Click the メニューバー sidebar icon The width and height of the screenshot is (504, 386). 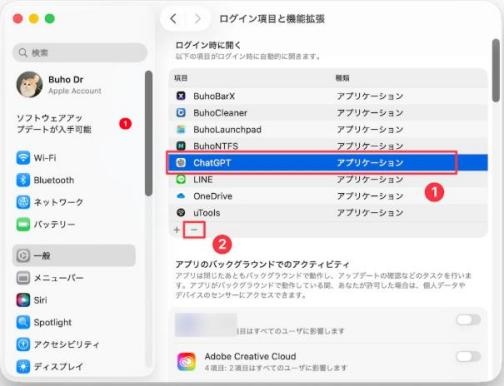coord(23,278)
